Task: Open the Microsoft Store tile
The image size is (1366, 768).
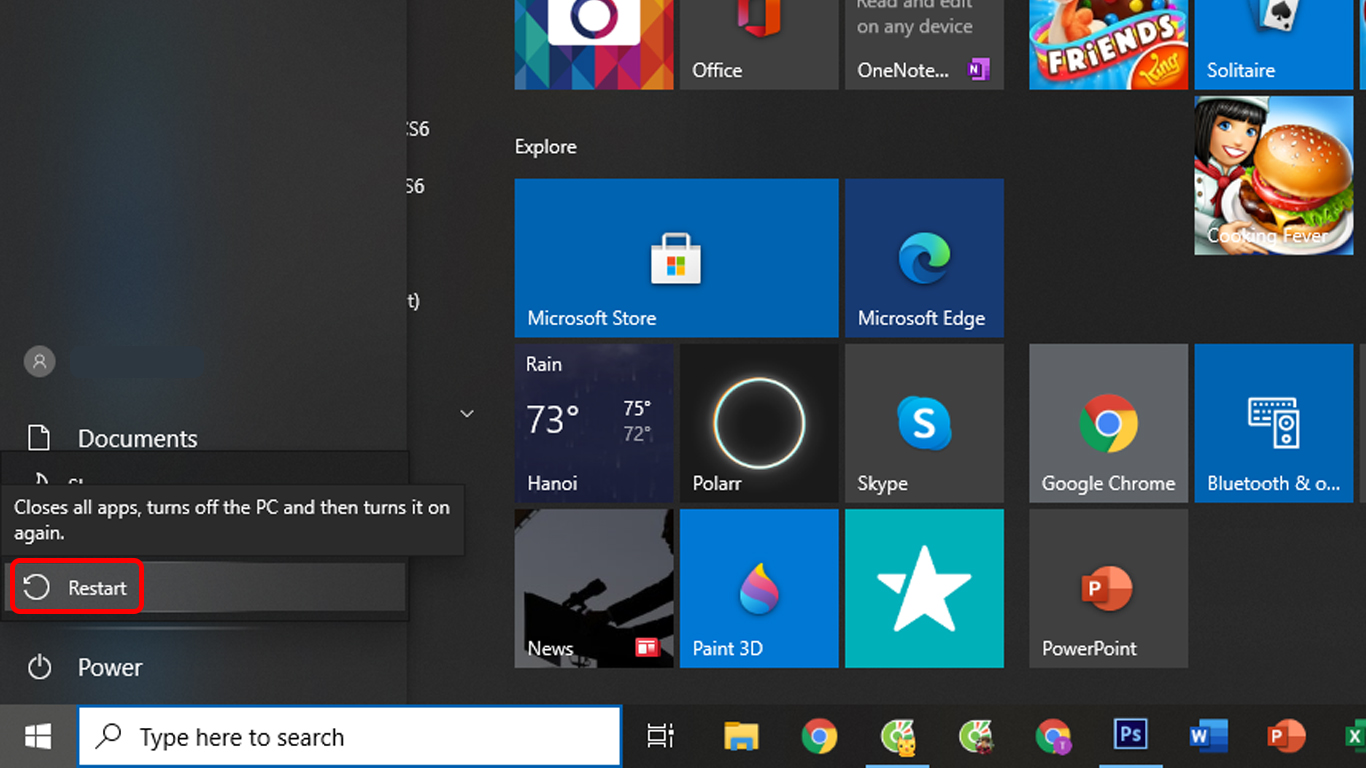Action: (676, 258)
